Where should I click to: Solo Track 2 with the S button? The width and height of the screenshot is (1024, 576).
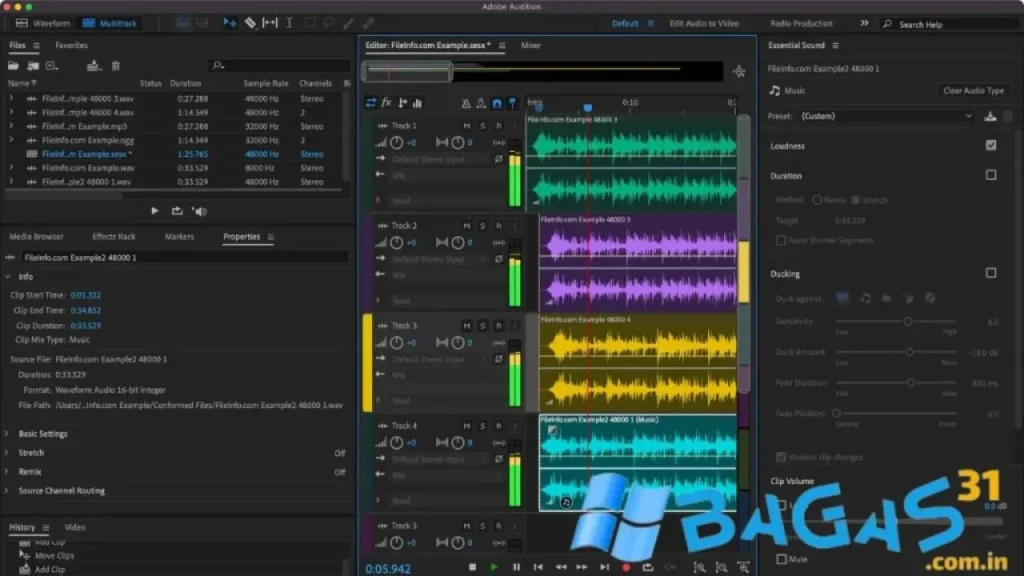(x=483, y=225)
